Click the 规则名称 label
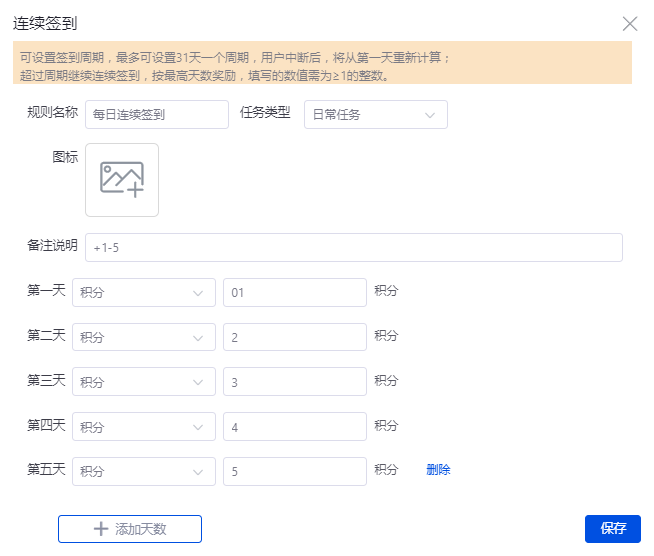Screen dimensions: 654x556 pyautogui.click(x=53, y=113)
